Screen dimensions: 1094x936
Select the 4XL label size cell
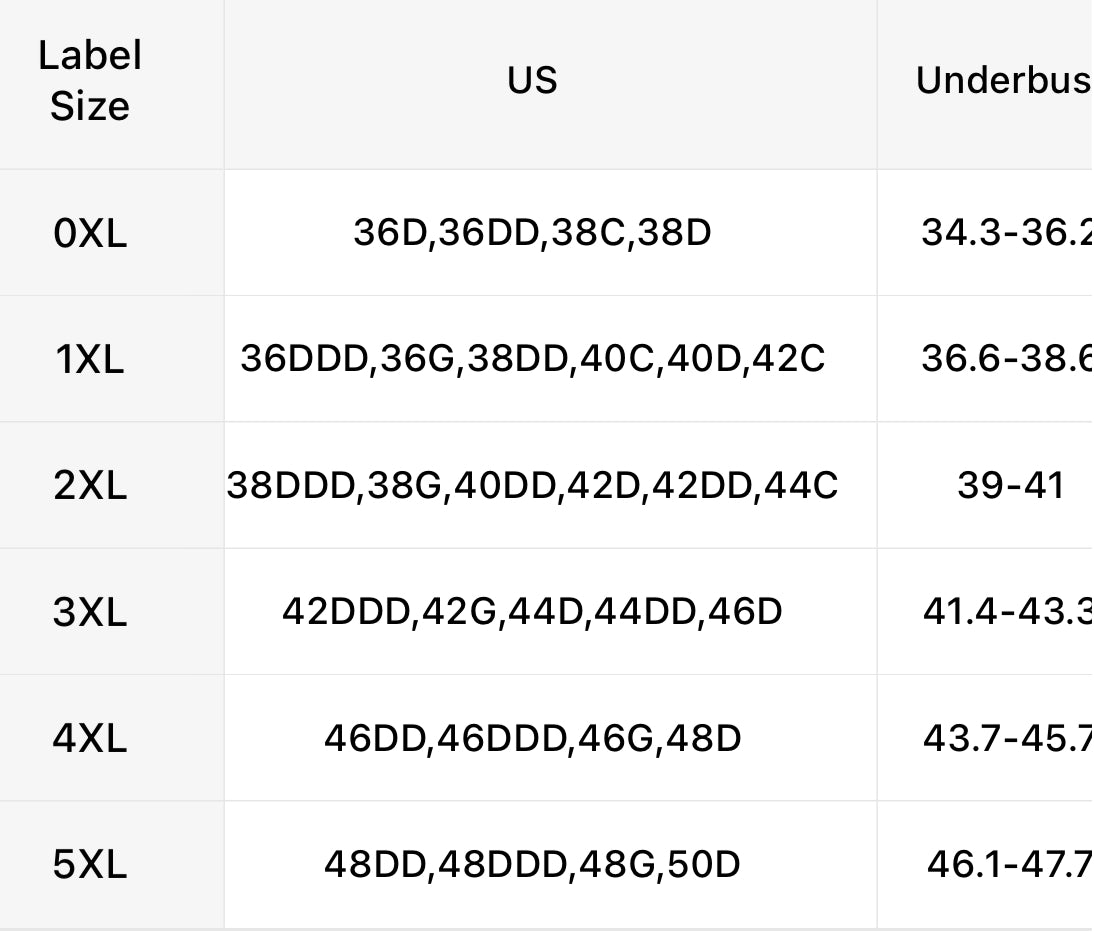click(x=90, y=738)
